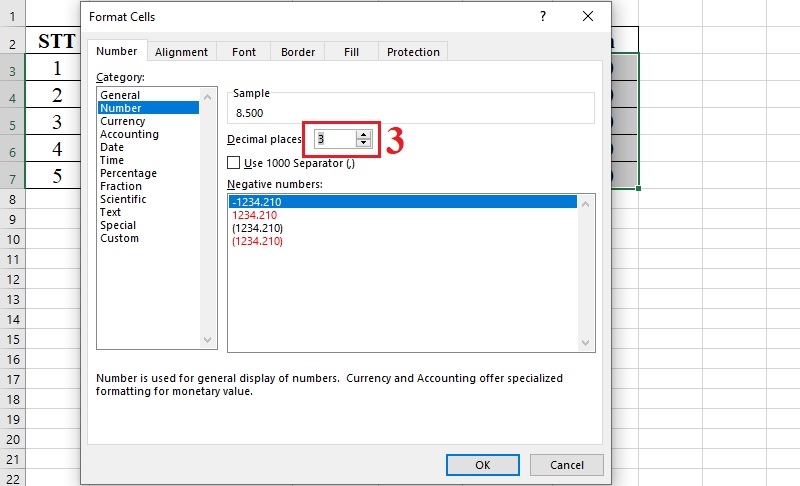Select Number in category list
The height and width of the screenshot is (486, 800).
[148, 108]
